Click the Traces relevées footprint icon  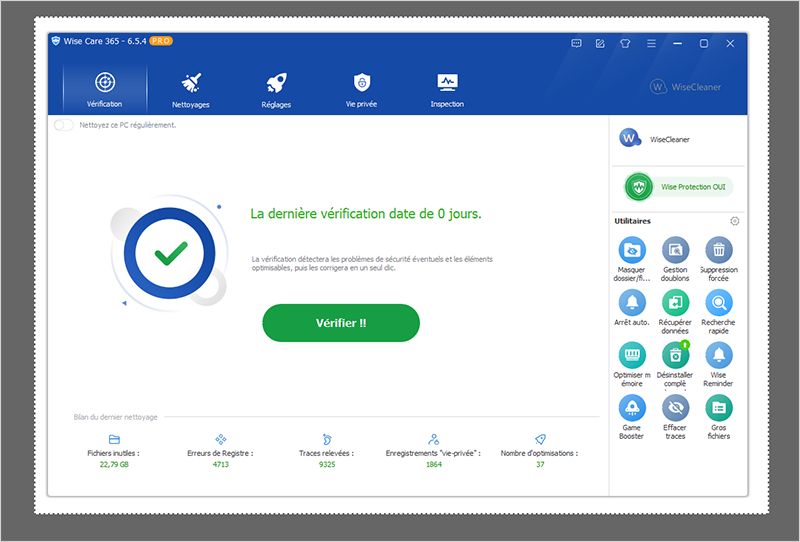pos(327,439)
